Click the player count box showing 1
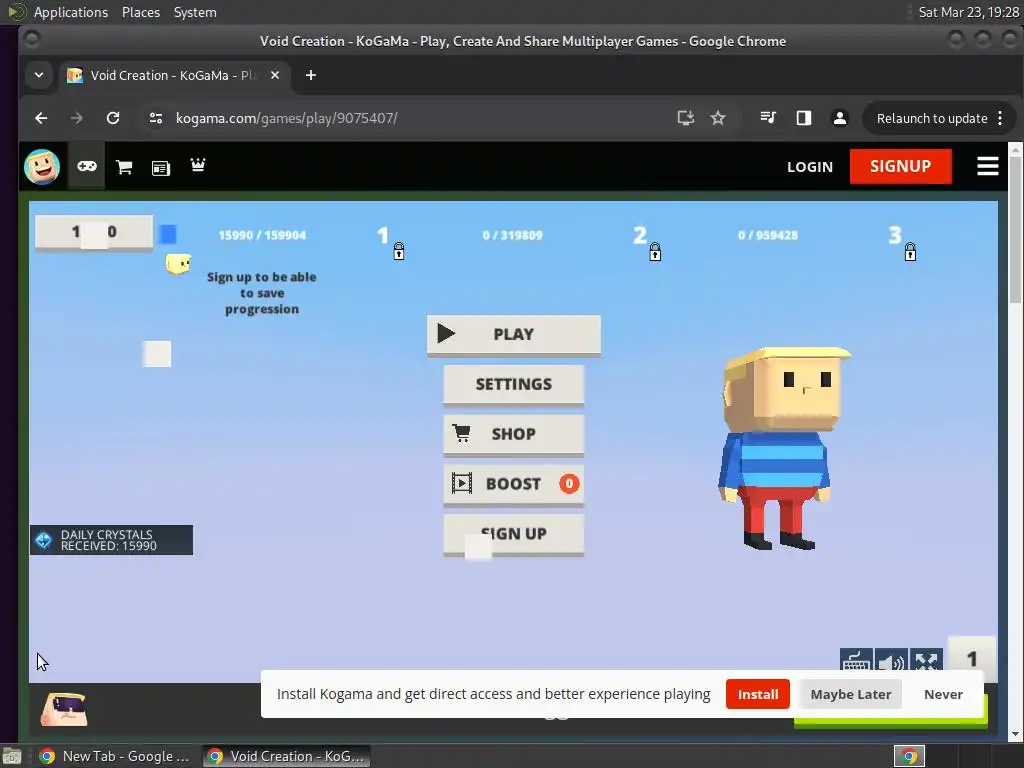 coord(972,659)
